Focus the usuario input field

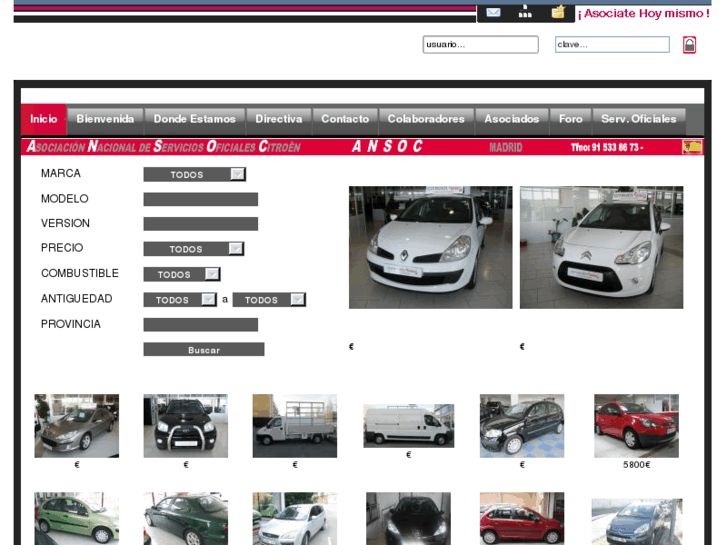click(x=480, y=45)
